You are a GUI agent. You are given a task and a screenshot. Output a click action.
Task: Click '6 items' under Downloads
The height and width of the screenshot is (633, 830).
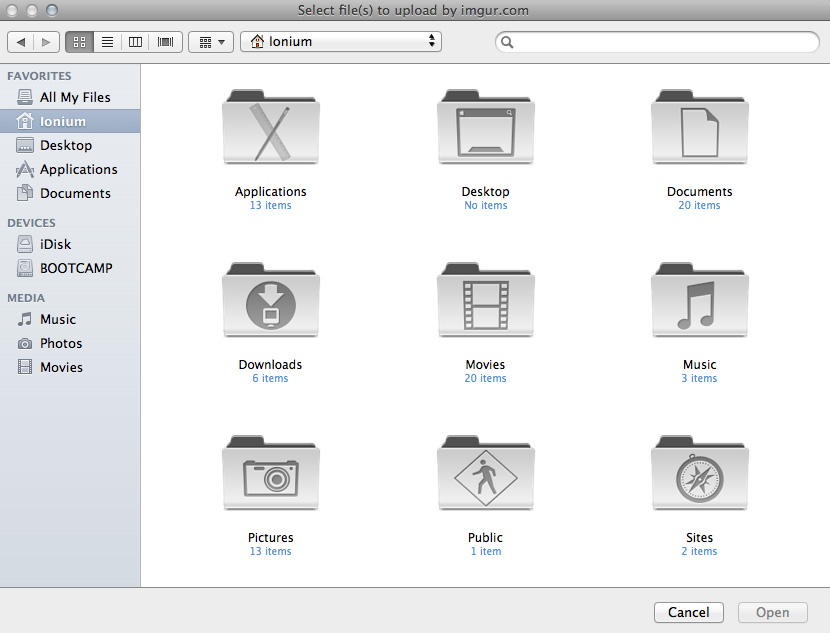coord(270,378)
